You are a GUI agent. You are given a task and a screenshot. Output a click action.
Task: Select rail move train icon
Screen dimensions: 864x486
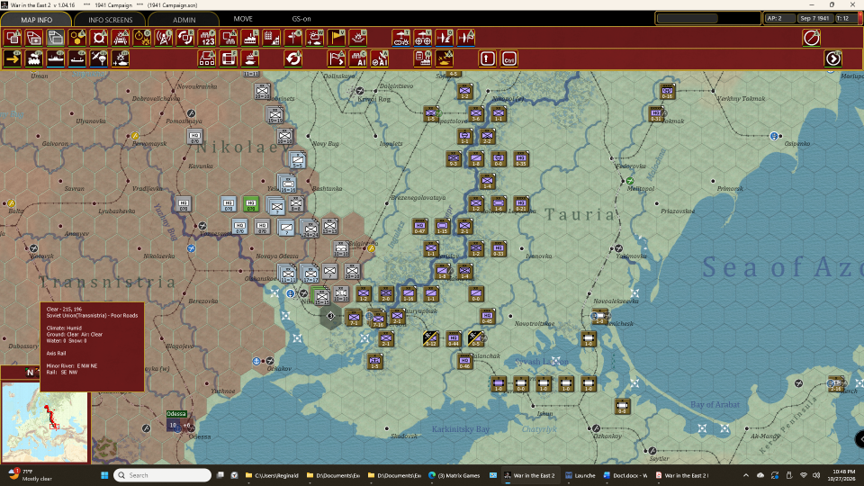pos(34,58)
